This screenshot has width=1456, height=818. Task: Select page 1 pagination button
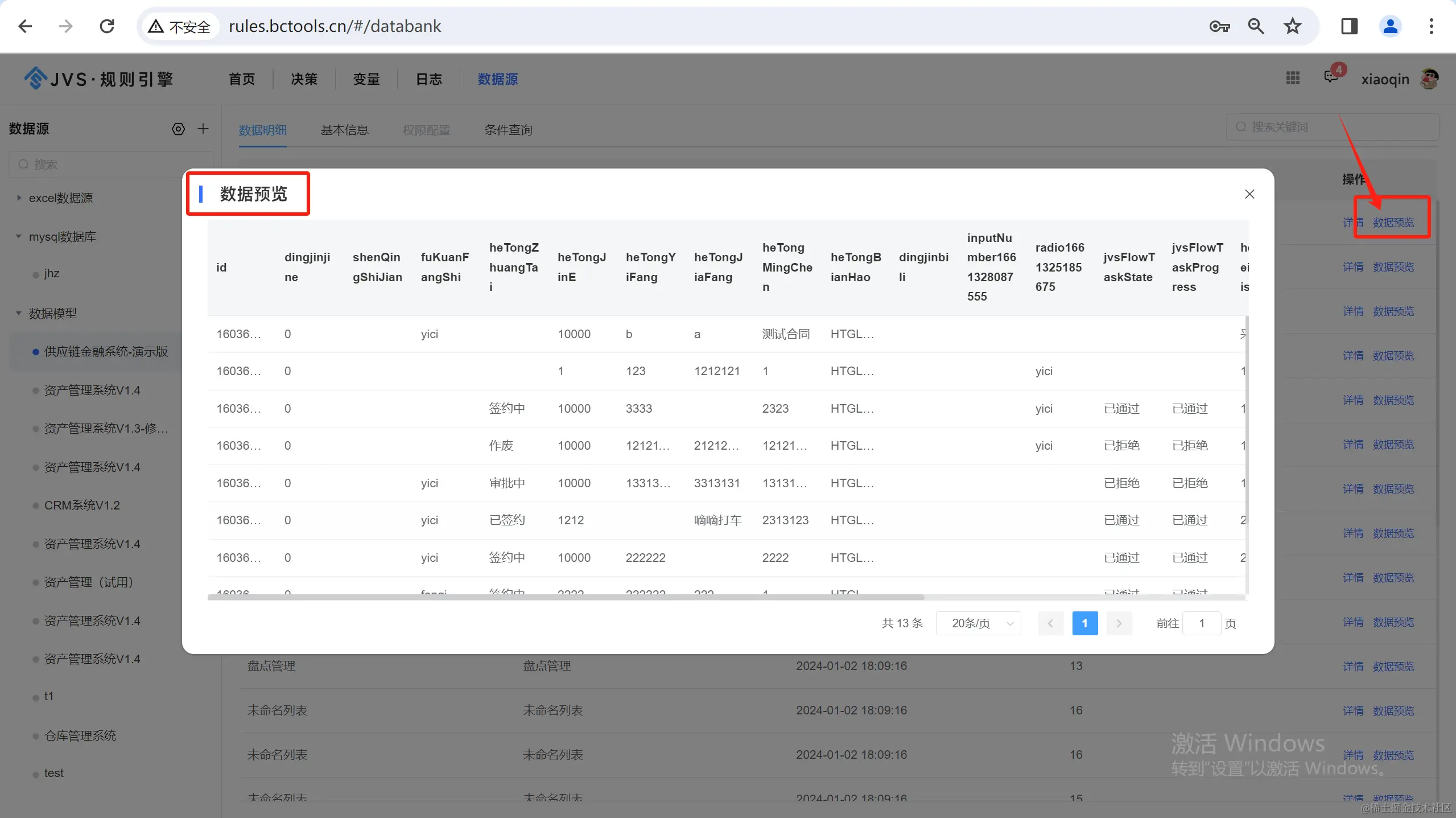1084,623
